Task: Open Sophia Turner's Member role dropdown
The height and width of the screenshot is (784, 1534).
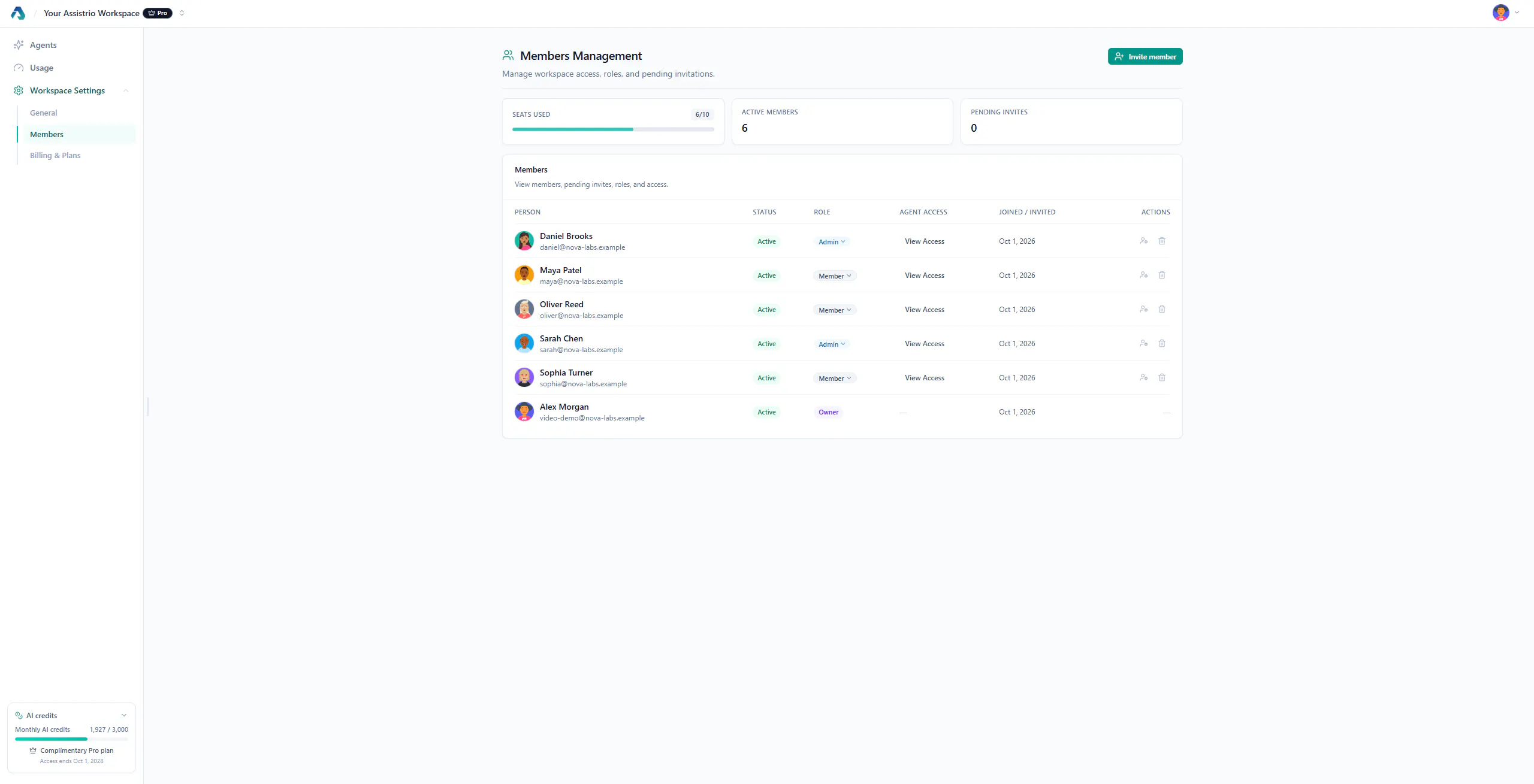Action: pos(835,379)
